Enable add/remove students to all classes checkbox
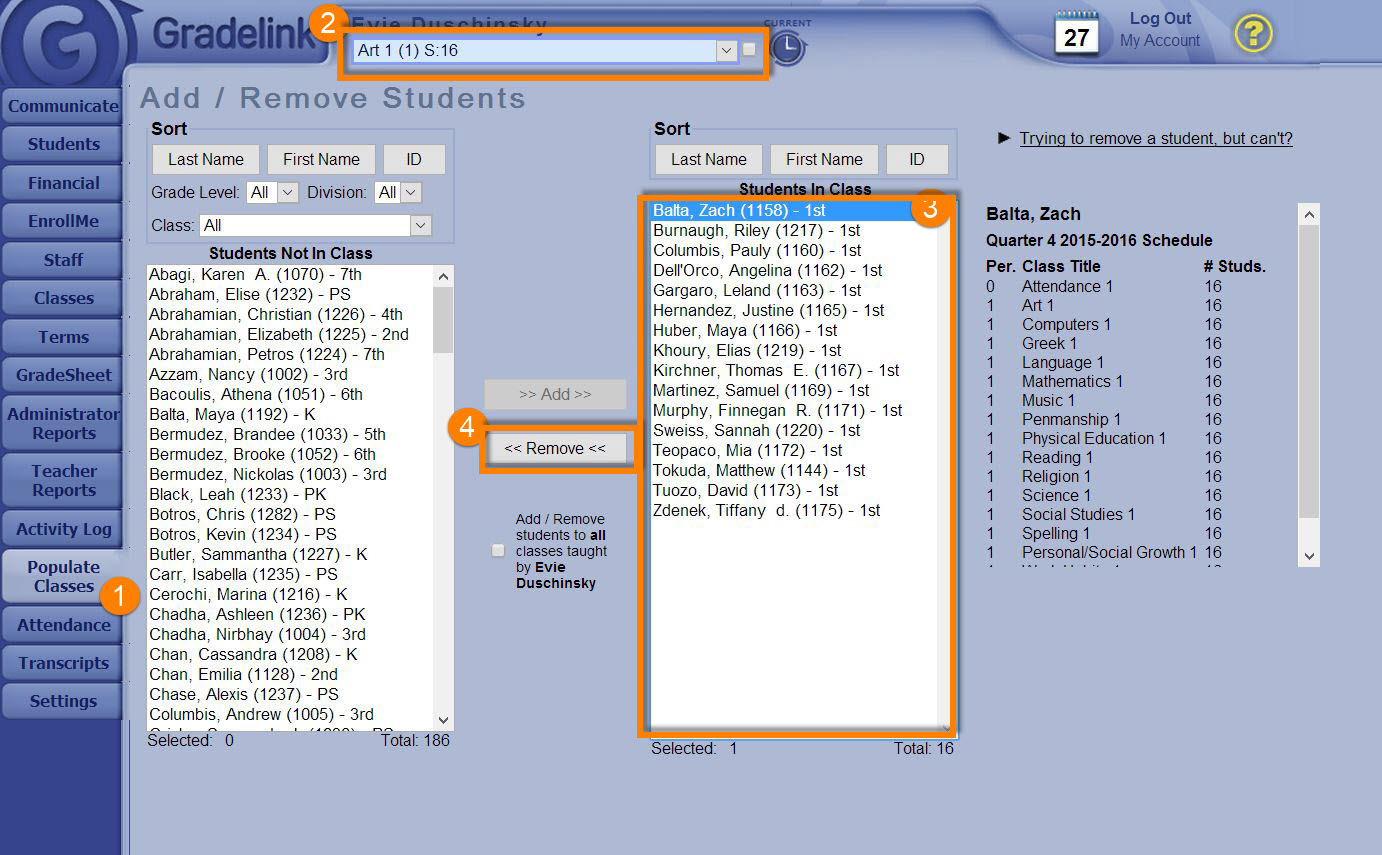The height and width of the screenshot is (855, 1382). click(498, 551)
